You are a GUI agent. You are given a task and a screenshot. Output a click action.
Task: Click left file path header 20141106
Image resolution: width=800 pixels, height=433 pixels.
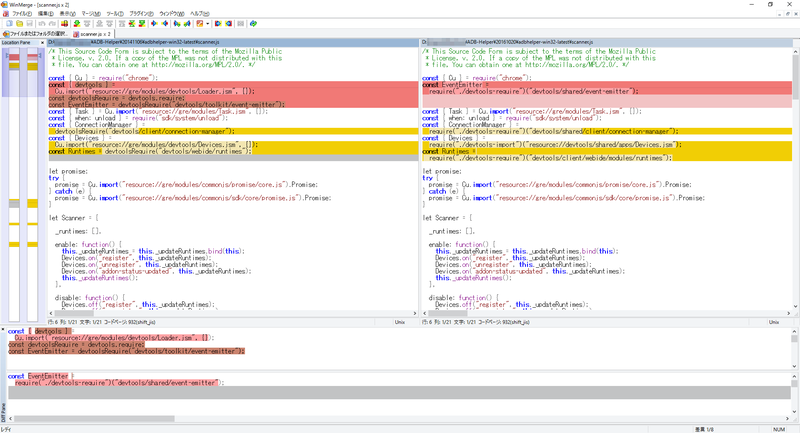coord(233,42)
